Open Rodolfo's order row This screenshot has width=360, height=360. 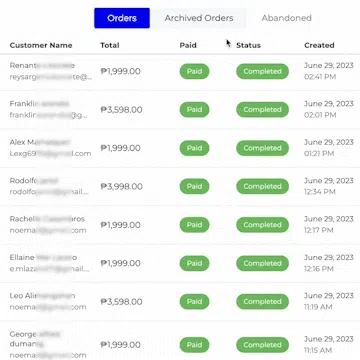180,186
